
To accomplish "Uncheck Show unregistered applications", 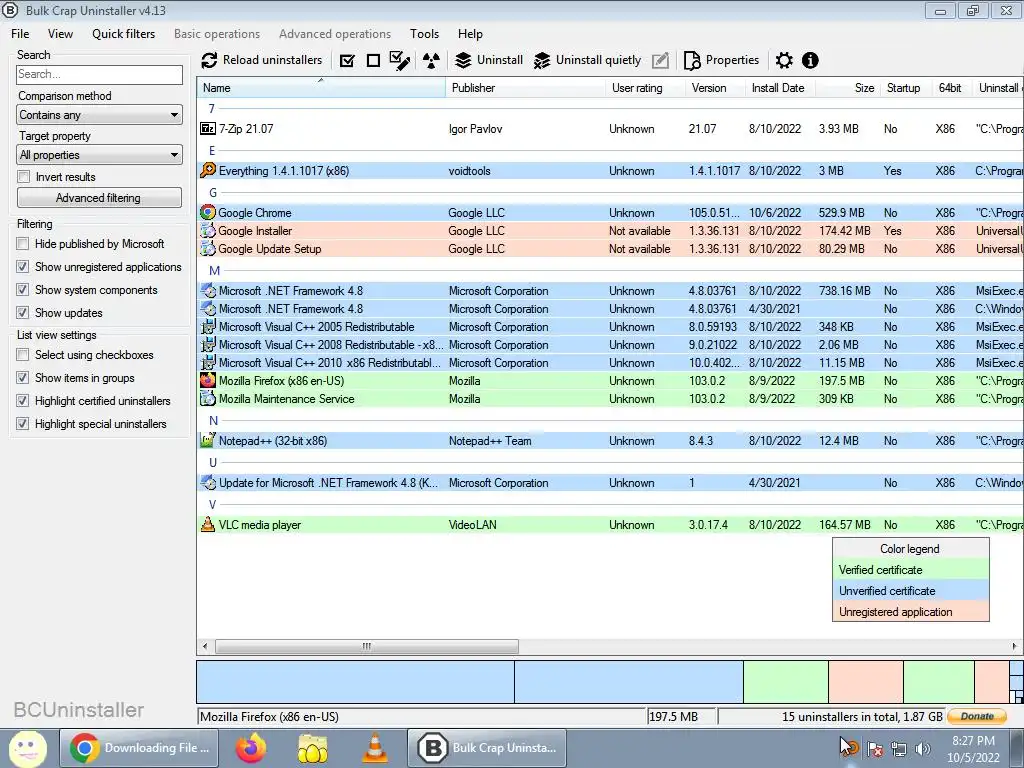I will click(x=23, y=266).
